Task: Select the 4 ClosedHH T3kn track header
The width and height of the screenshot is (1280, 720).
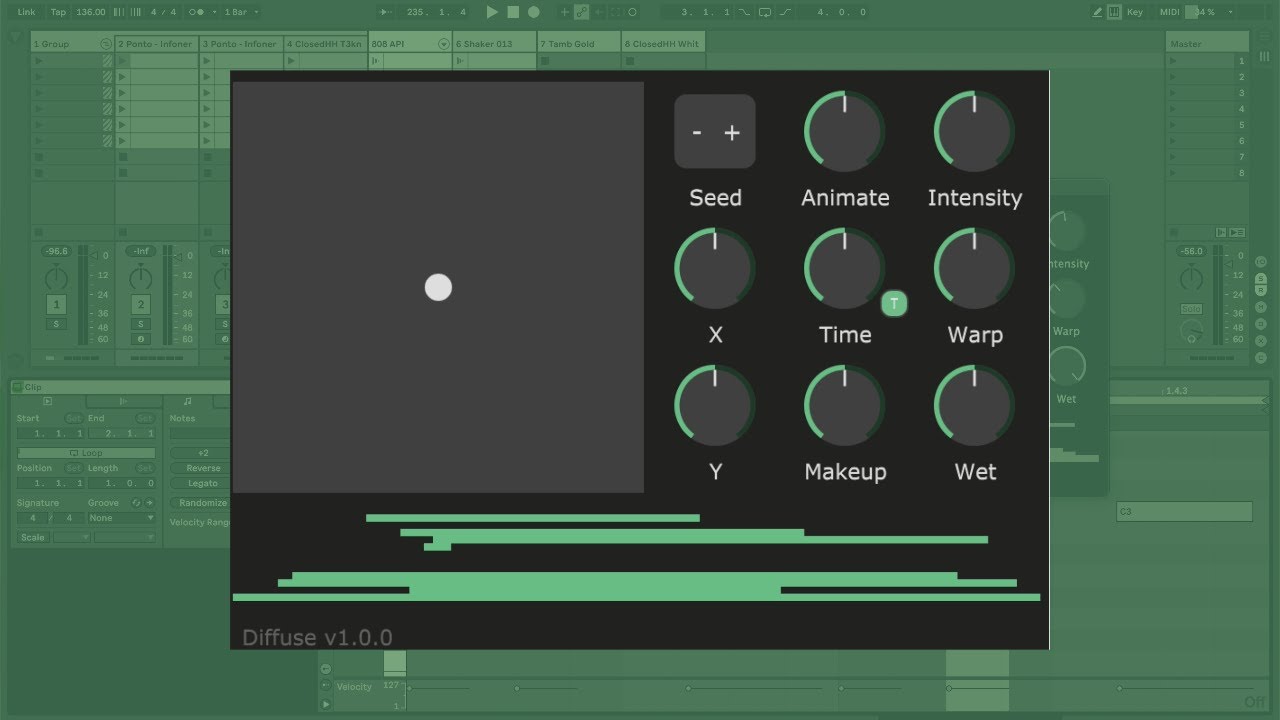Action: click(x=325, y=44)
